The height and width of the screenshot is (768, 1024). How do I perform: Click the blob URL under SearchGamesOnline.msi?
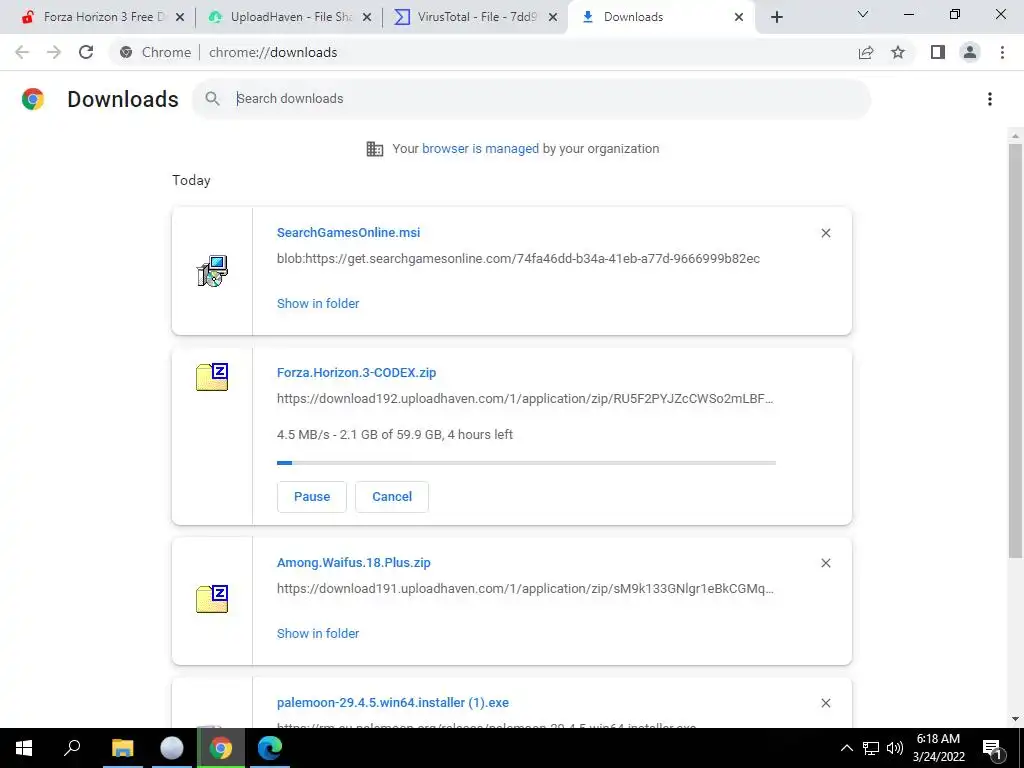click(x=519, y=259)
